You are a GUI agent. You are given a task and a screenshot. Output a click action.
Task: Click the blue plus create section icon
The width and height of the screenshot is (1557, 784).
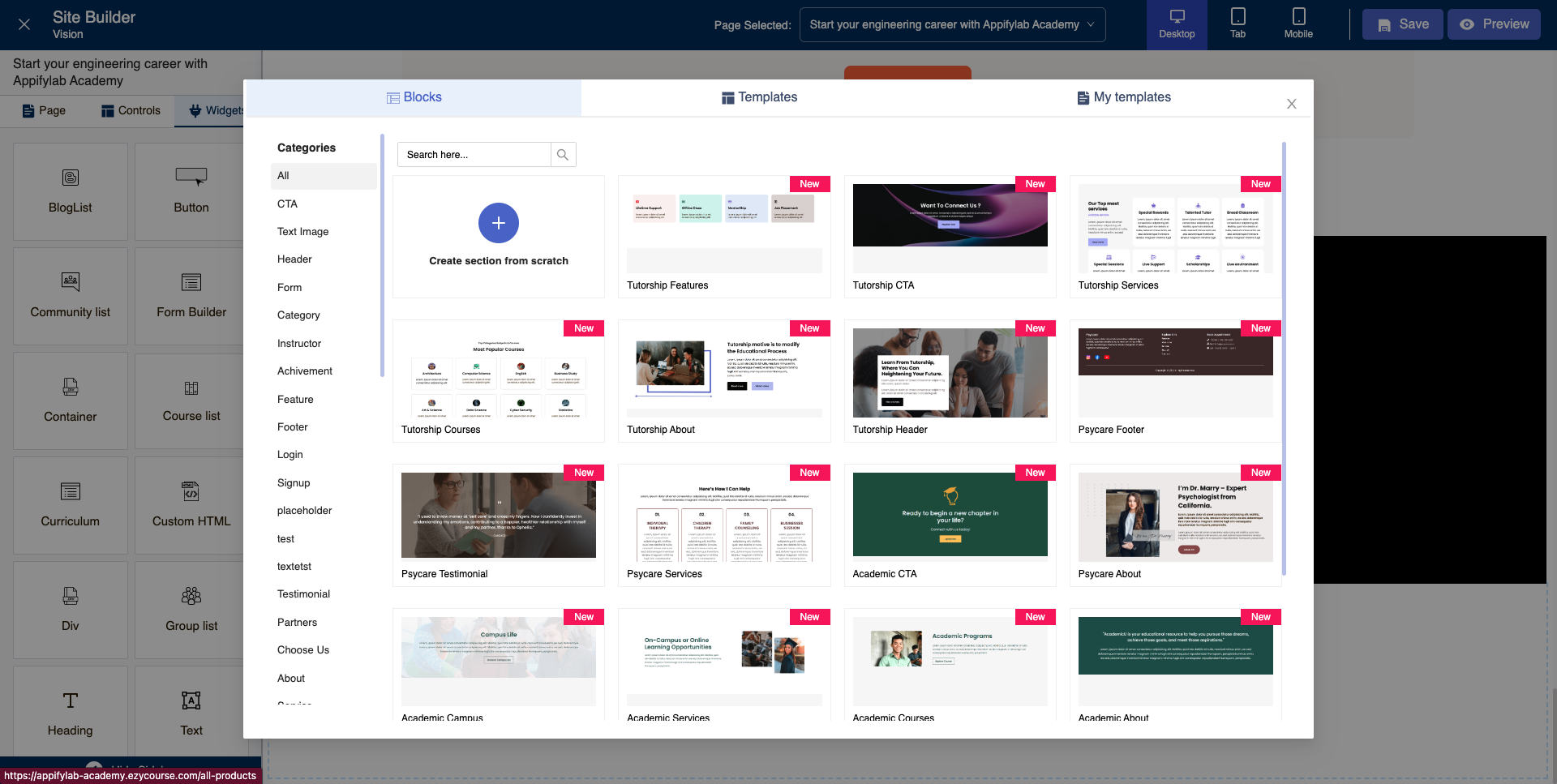(x=498, y=223)
